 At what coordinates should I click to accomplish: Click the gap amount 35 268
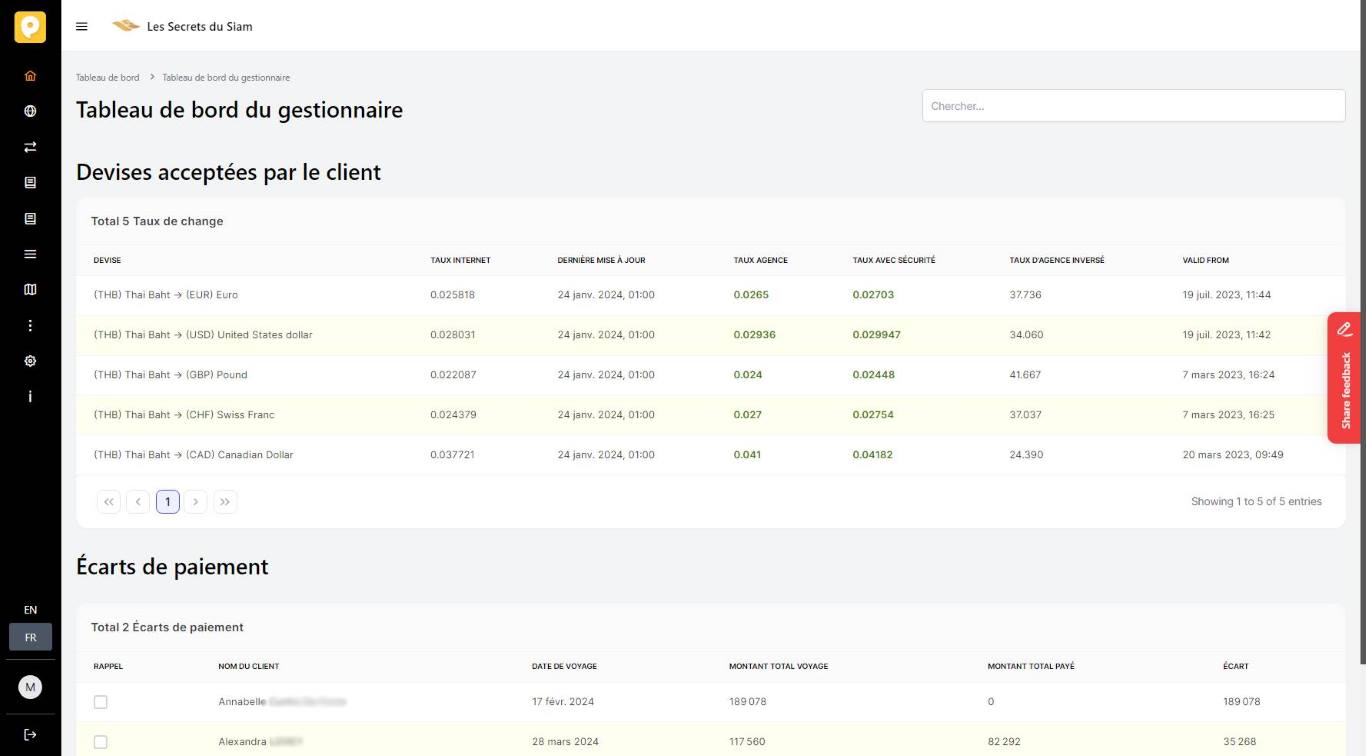pos(1241,742)
